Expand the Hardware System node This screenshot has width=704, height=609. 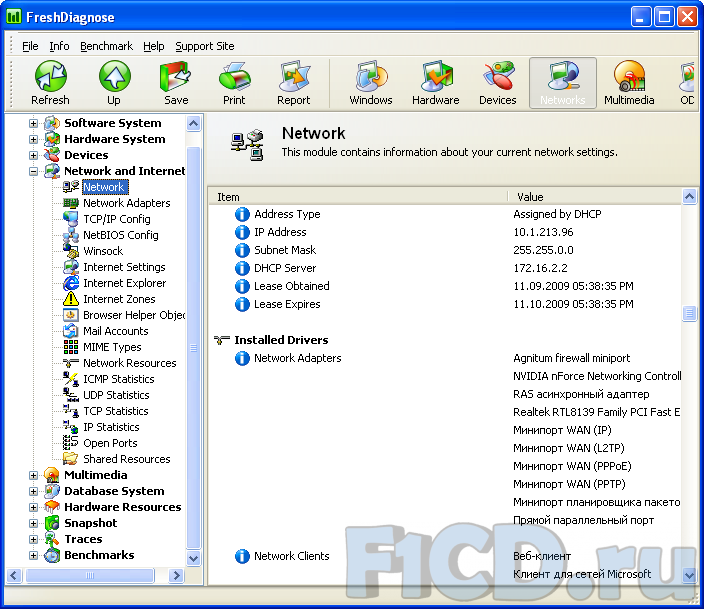(x=33, y=139)
